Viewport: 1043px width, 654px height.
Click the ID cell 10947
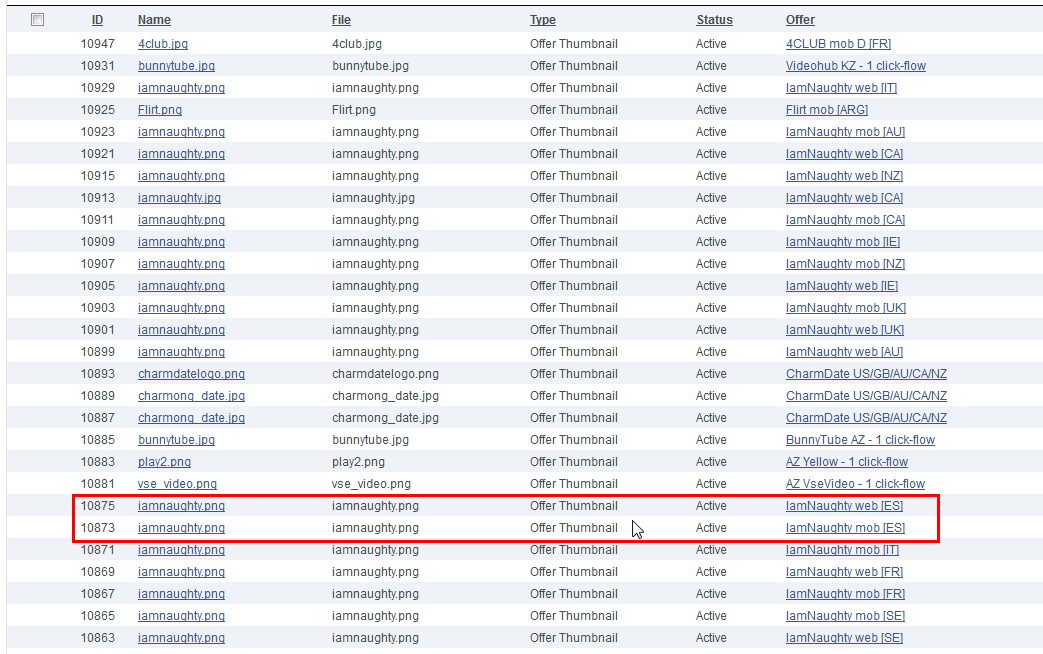98,44
